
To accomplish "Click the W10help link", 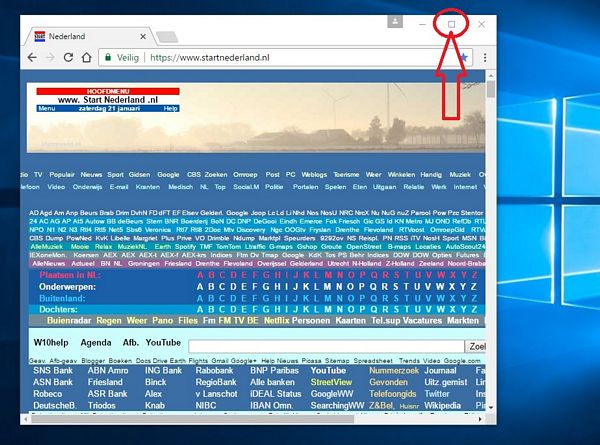I will [x=51, y=342].
